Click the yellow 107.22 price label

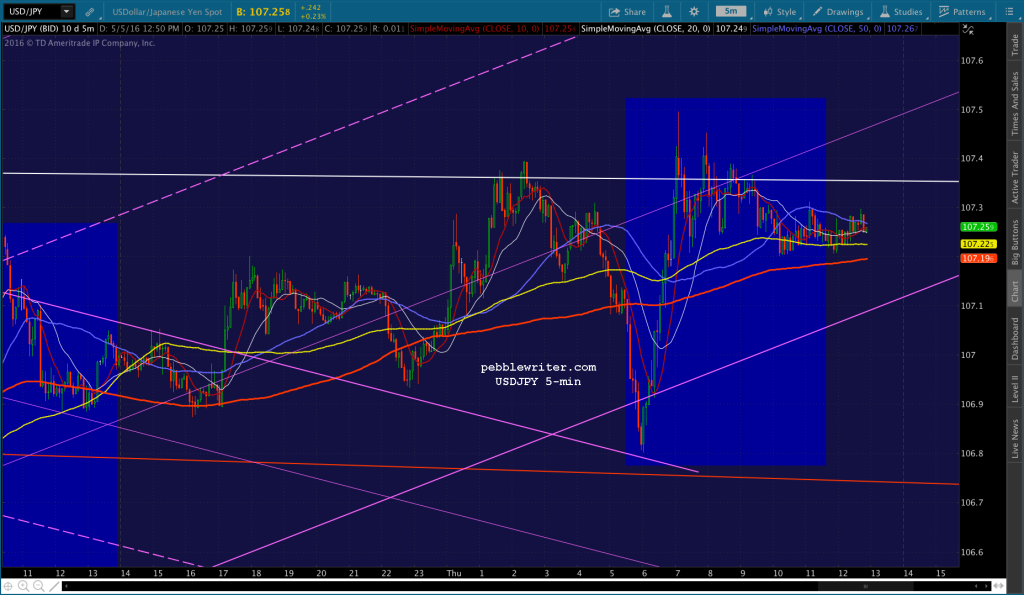(x=978, y=244)
